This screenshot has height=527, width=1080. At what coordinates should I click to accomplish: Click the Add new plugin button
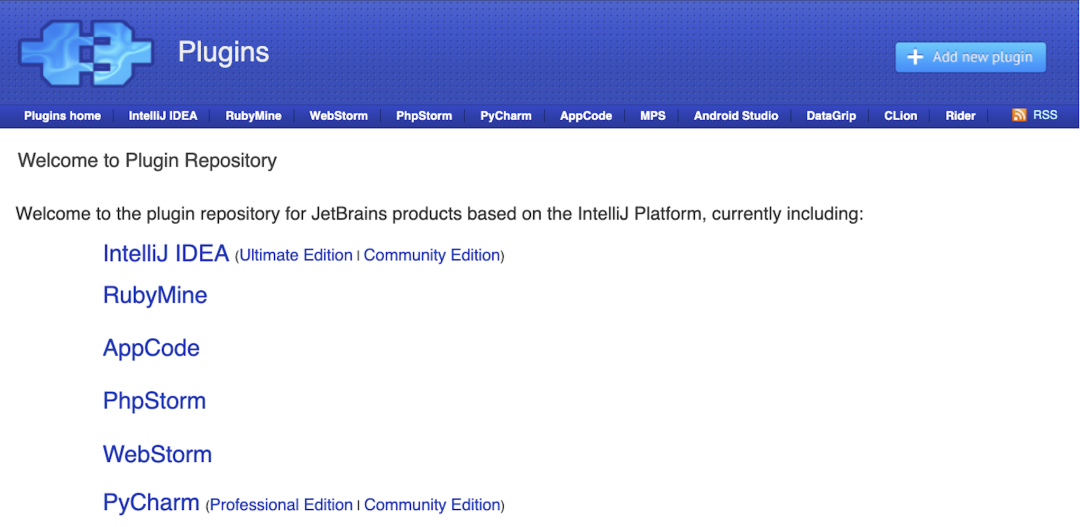tap(970, 57)
